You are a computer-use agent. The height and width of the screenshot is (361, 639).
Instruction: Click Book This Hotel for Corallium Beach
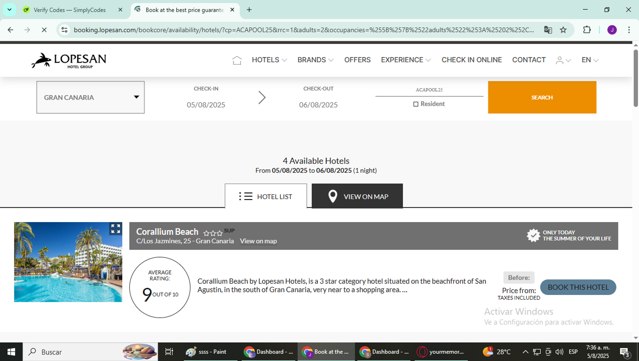tap(578, 287)
